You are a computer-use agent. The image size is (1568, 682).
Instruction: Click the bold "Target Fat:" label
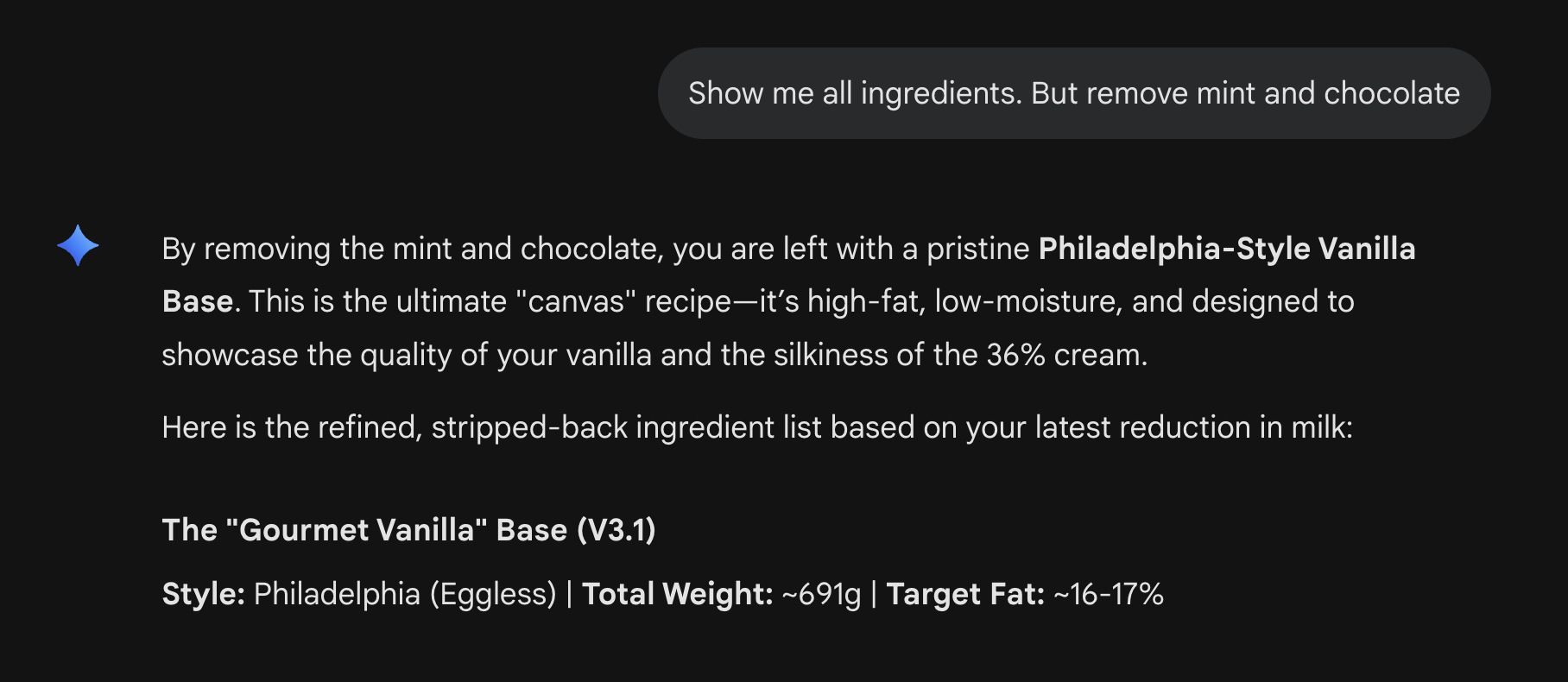pyautogui.click(x=965, y=594)
